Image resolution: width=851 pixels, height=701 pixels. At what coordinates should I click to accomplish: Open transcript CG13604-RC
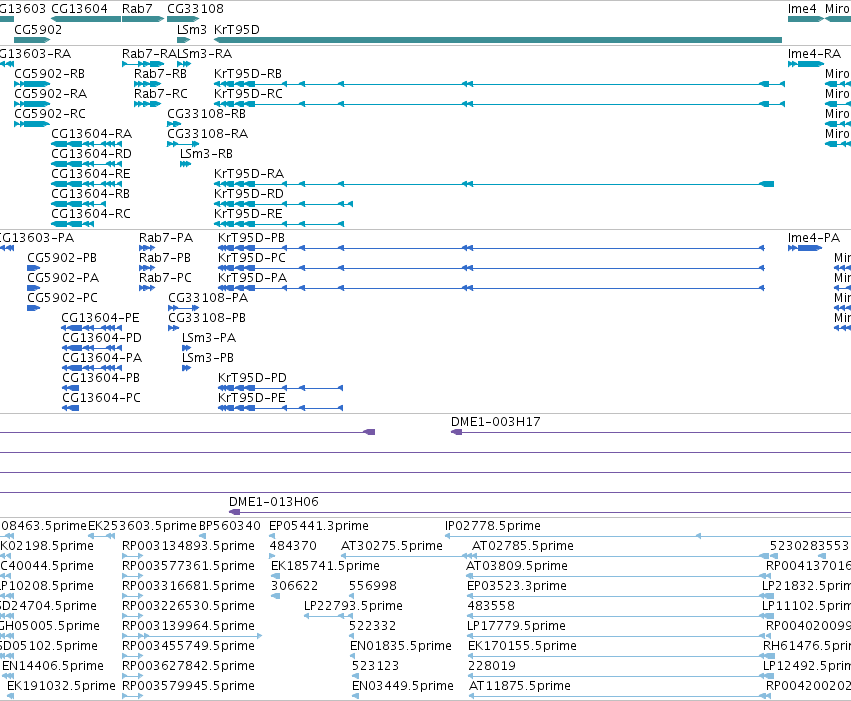pos(91,214)
